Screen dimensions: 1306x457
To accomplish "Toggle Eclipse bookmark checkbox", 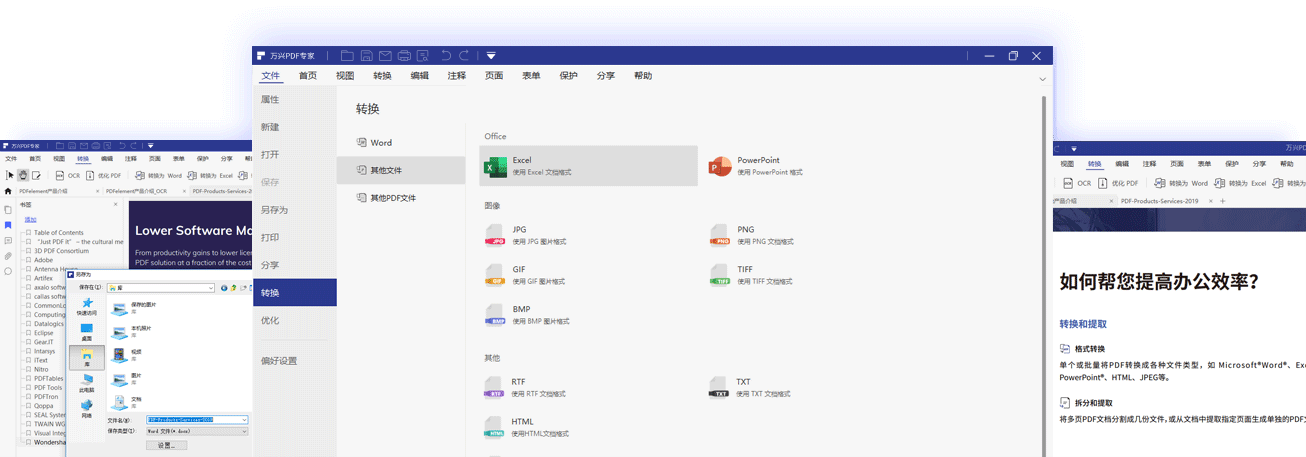I will click(x=29, y=333).
